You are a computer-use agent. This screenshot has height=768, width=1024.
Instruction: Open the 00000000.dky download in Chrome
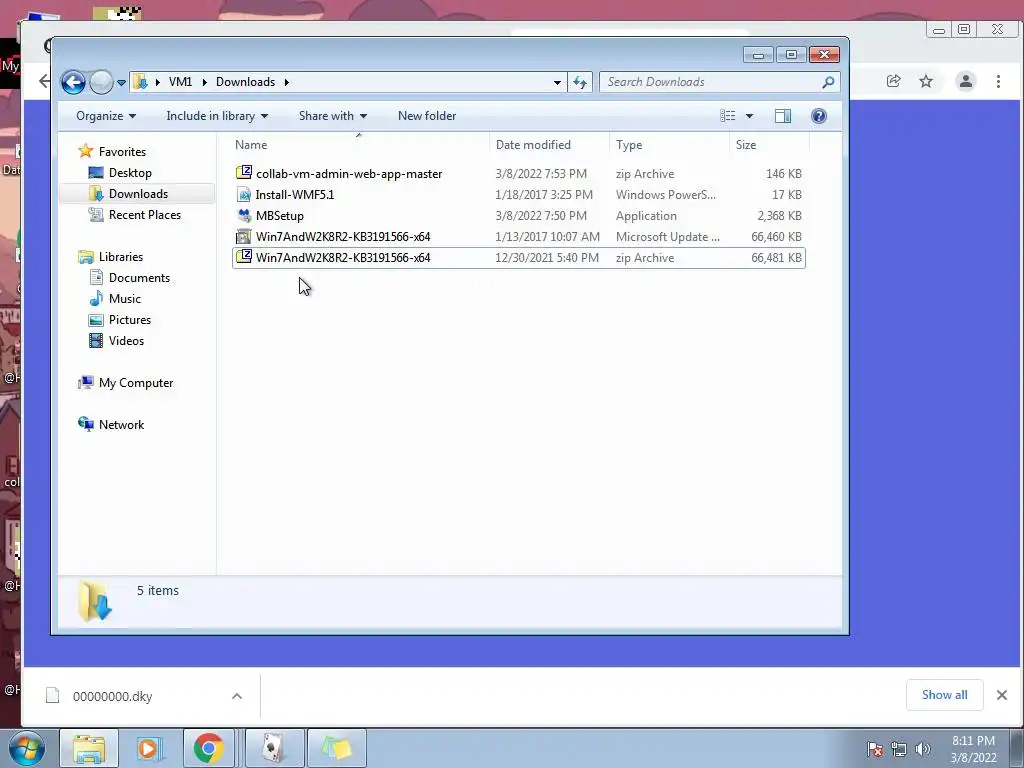(112, 696)
